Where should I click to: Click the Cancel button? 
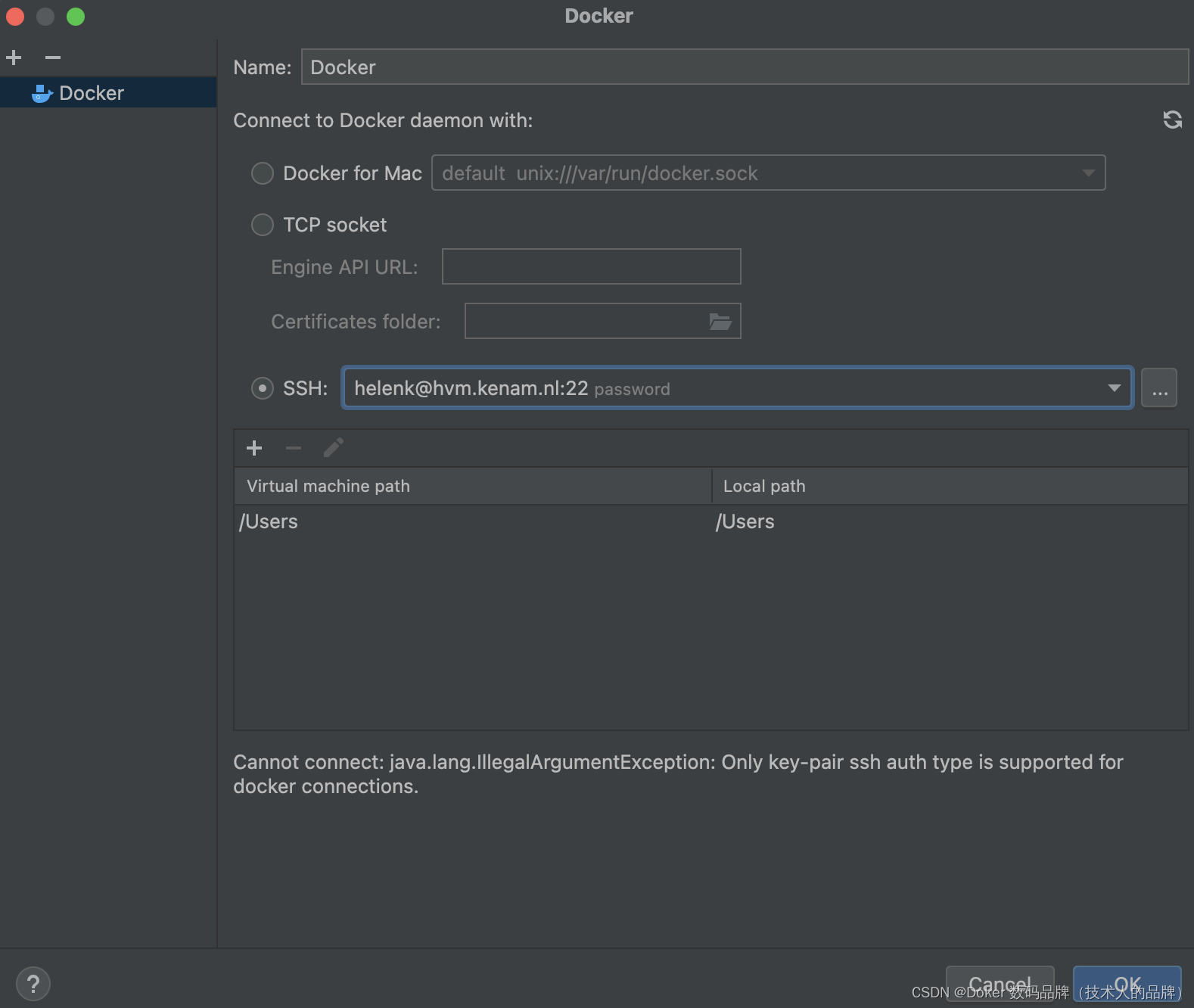tap(1000, 984)
